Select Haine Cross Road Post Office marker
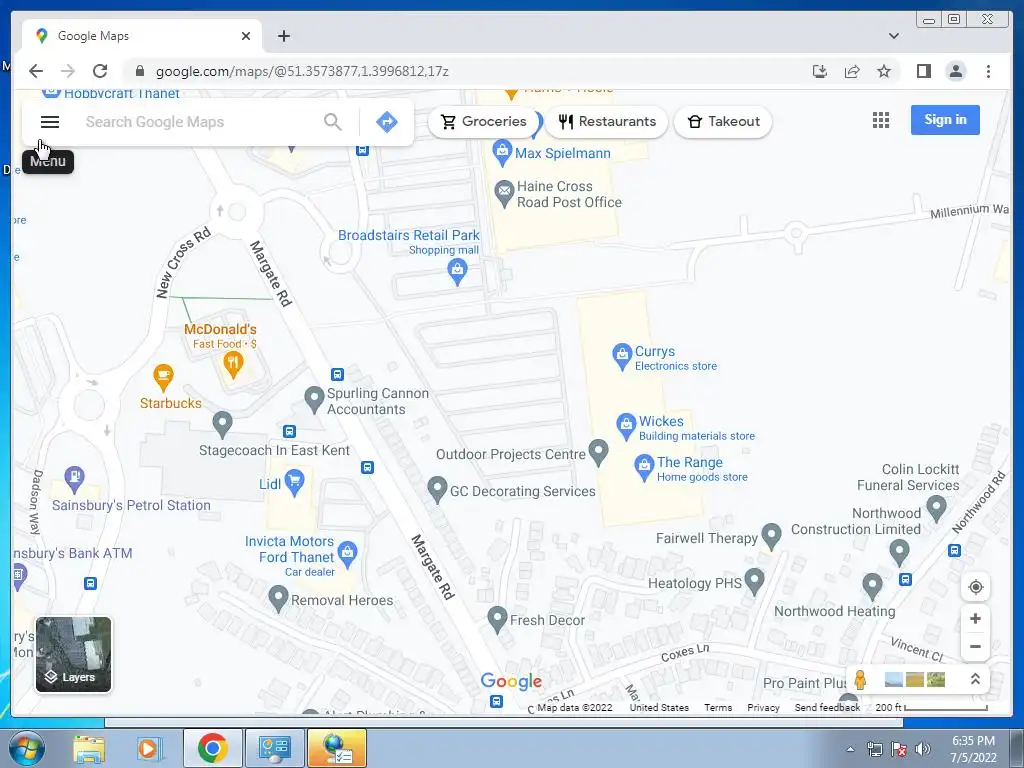Image resolution: width=1024 pixels, height=768 pixels. click(504, 194)
